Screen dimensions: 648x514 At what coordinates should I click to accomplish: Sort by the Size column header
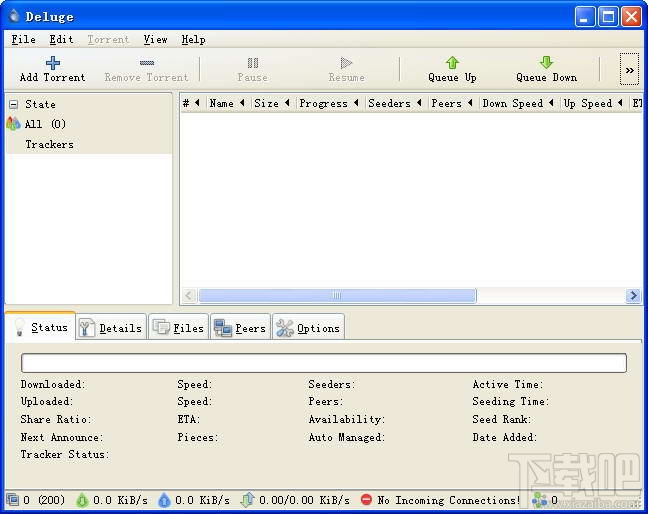pos(272,103)
